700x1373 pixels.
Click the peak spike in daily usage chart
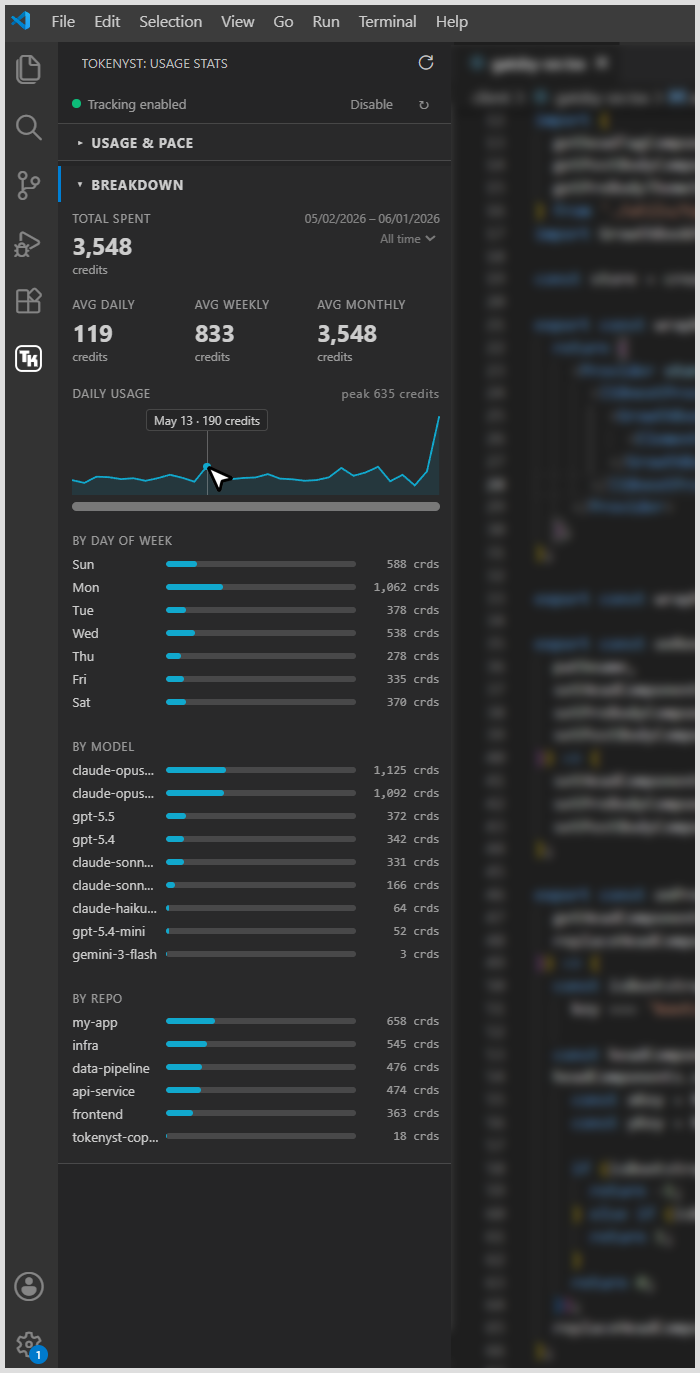[438, 418]
